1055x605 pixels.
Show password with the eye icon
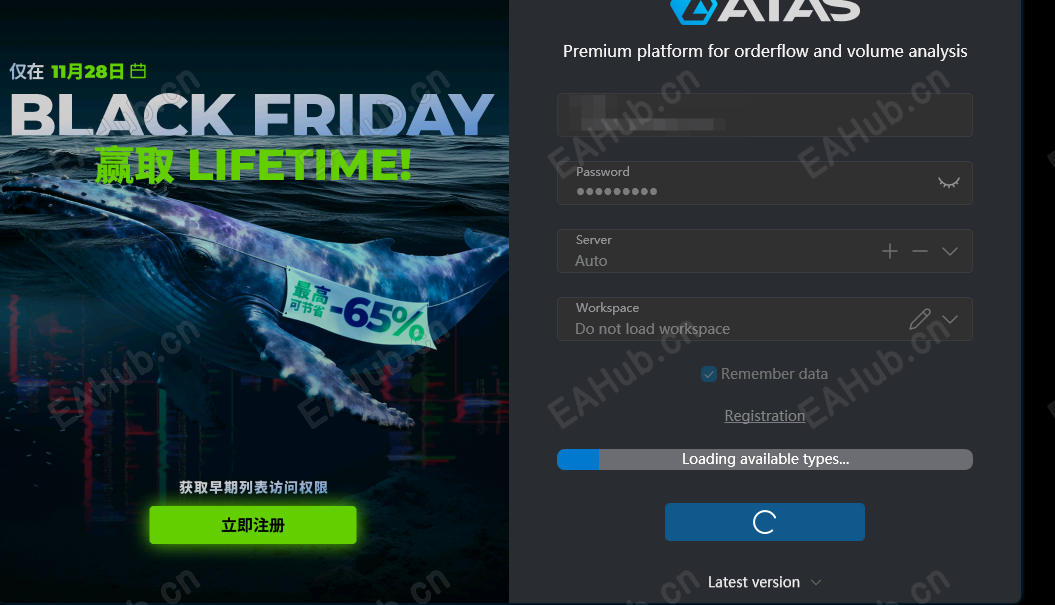tap(949, 182)
